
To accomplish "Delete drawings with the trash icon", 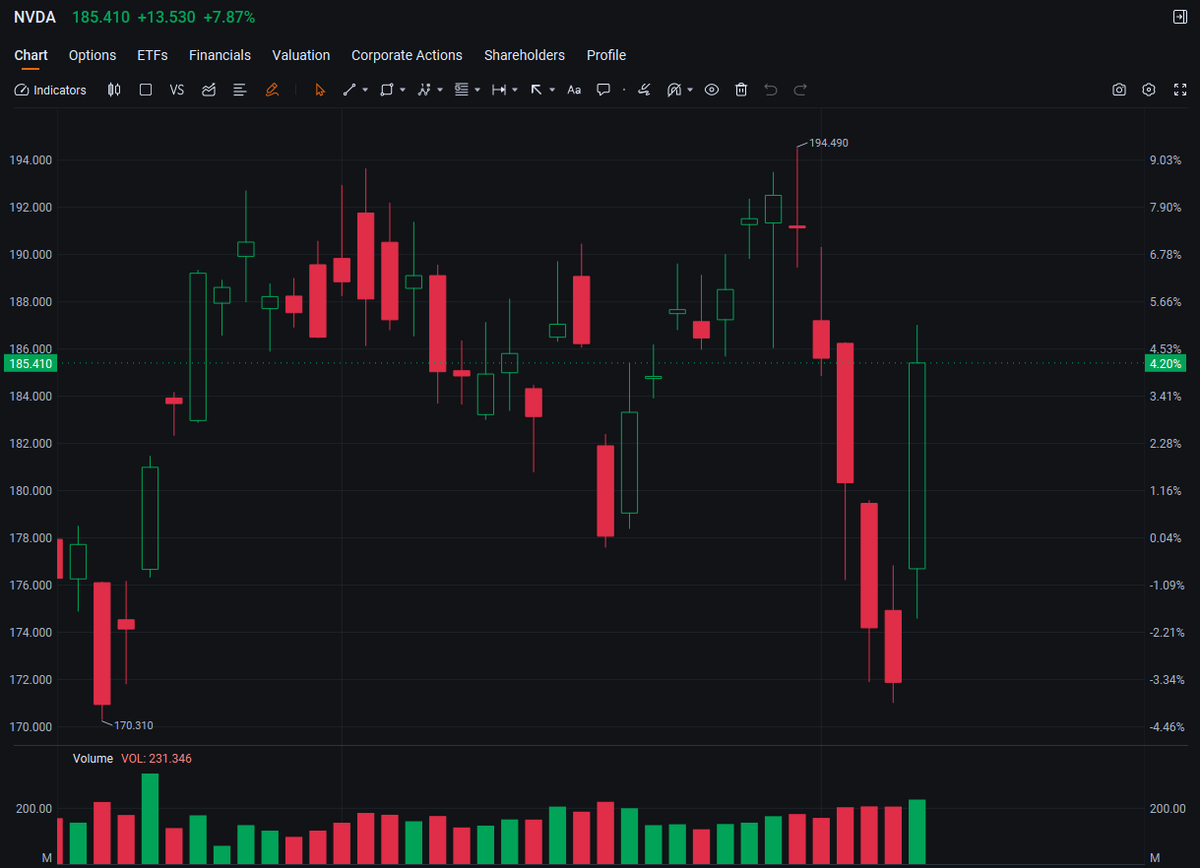I will (741, 90).
